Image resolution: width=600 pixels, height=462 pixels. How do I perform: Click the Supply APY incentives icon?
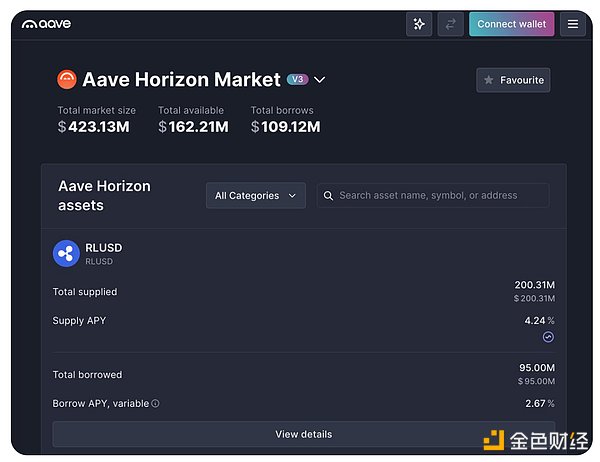coord(548,337)
